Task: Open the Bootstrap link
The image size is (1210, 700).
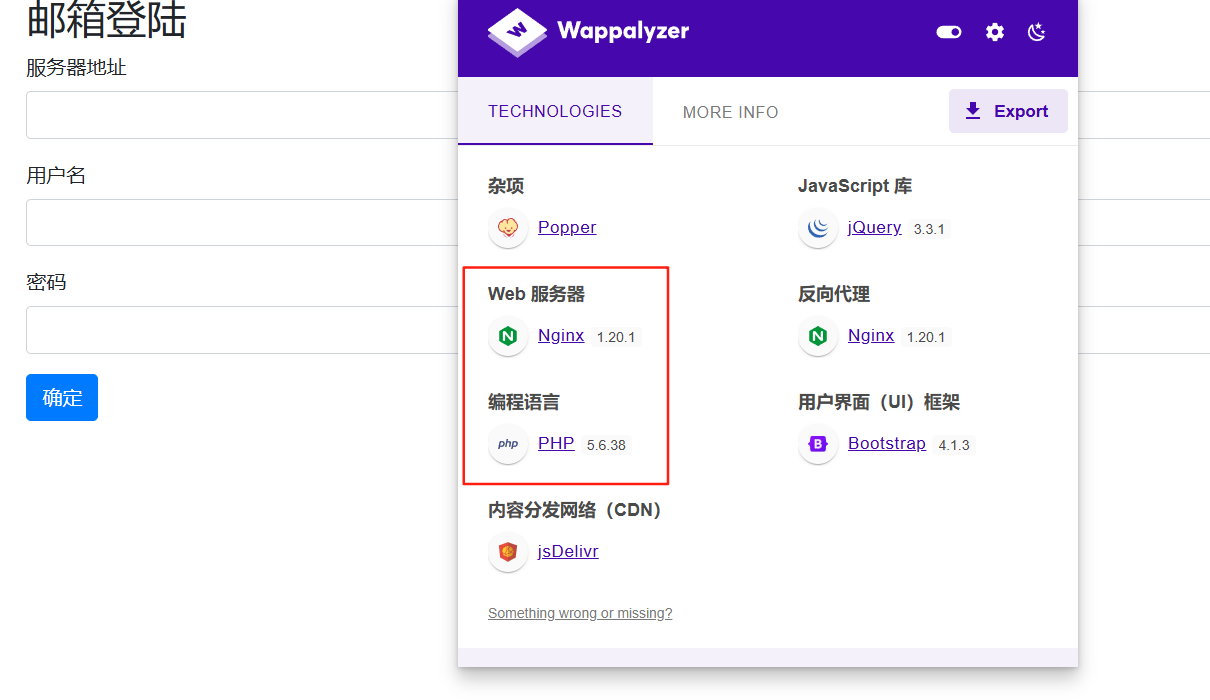Action: [x=887, y=443]
